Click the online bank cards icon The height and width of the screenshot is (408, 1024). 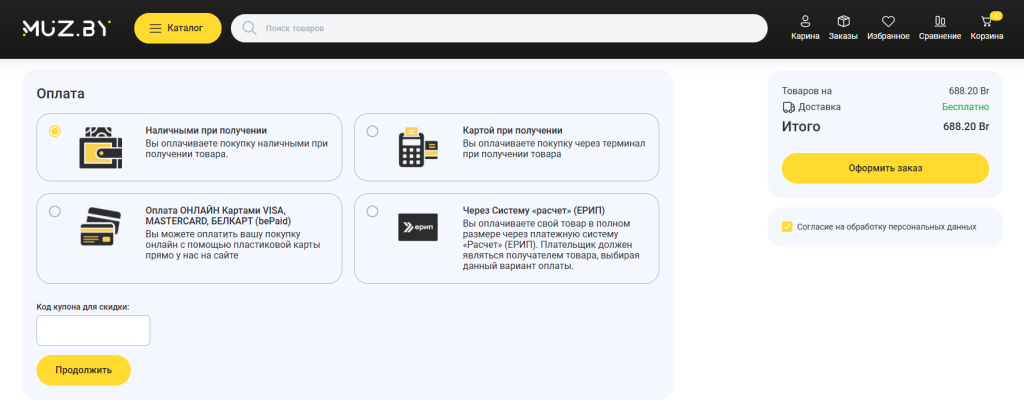click(101, 227)
